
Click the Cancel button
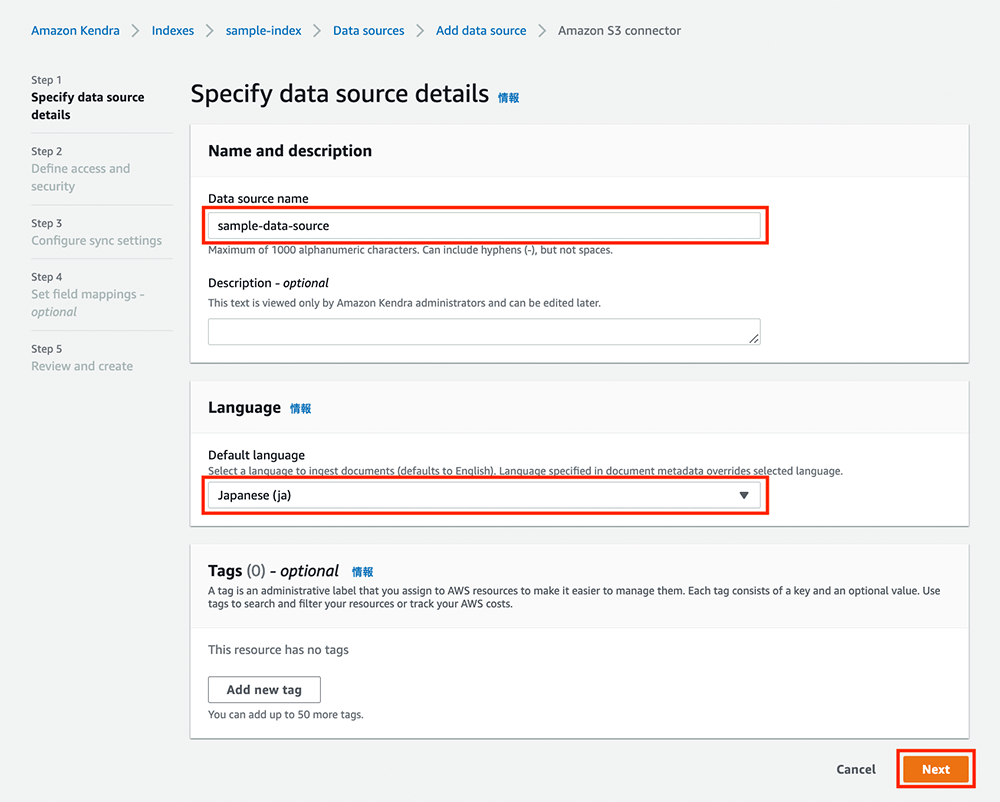coord(856,769)
